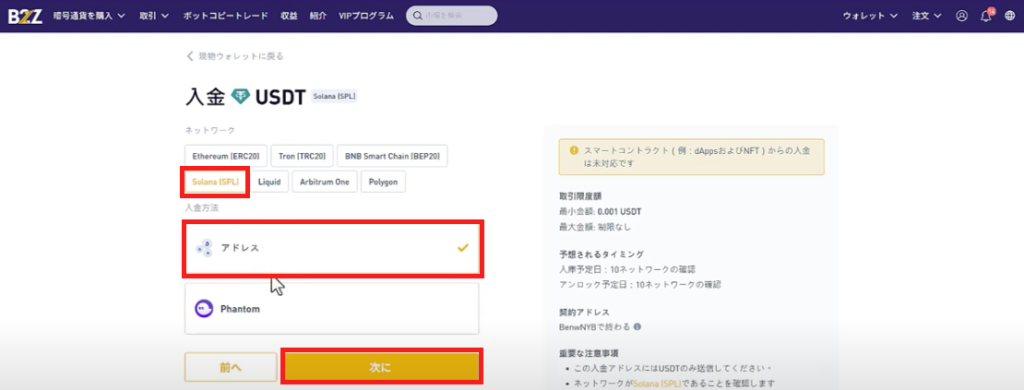Select the Arbitrum One network

tap(325, 182)
